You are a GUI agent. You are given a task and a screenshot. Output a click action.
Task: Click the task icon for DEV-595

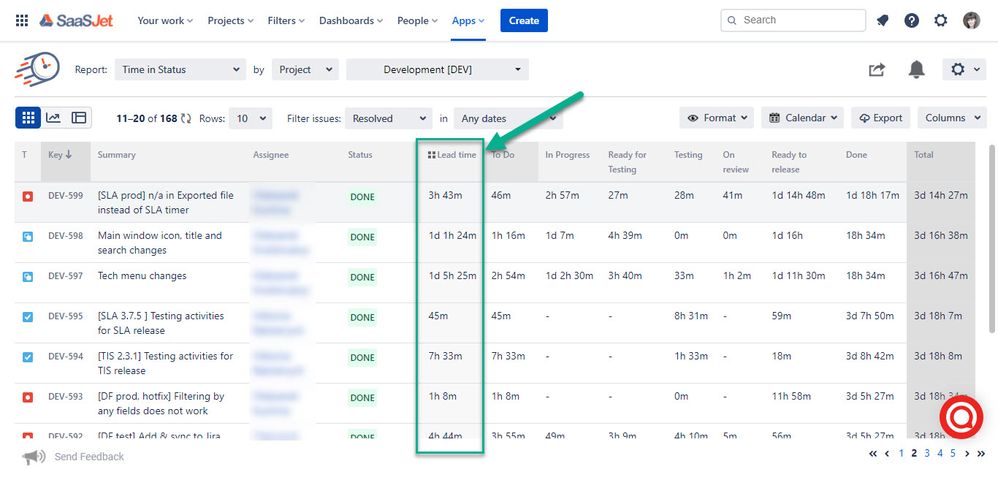(x=27, y=317)
